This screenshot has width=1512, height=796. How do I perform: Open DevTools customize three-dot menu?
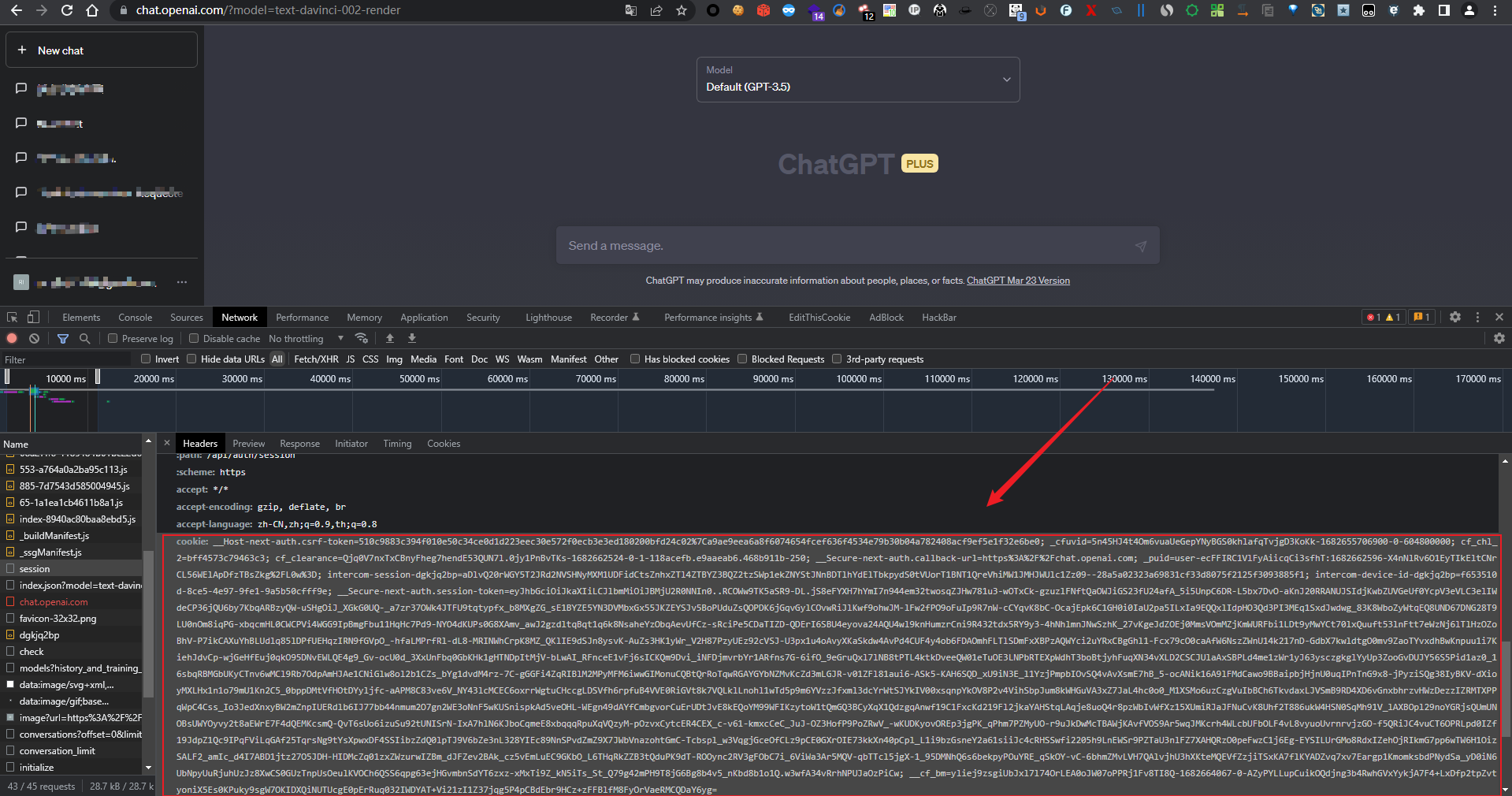[x=1477, y=317]
